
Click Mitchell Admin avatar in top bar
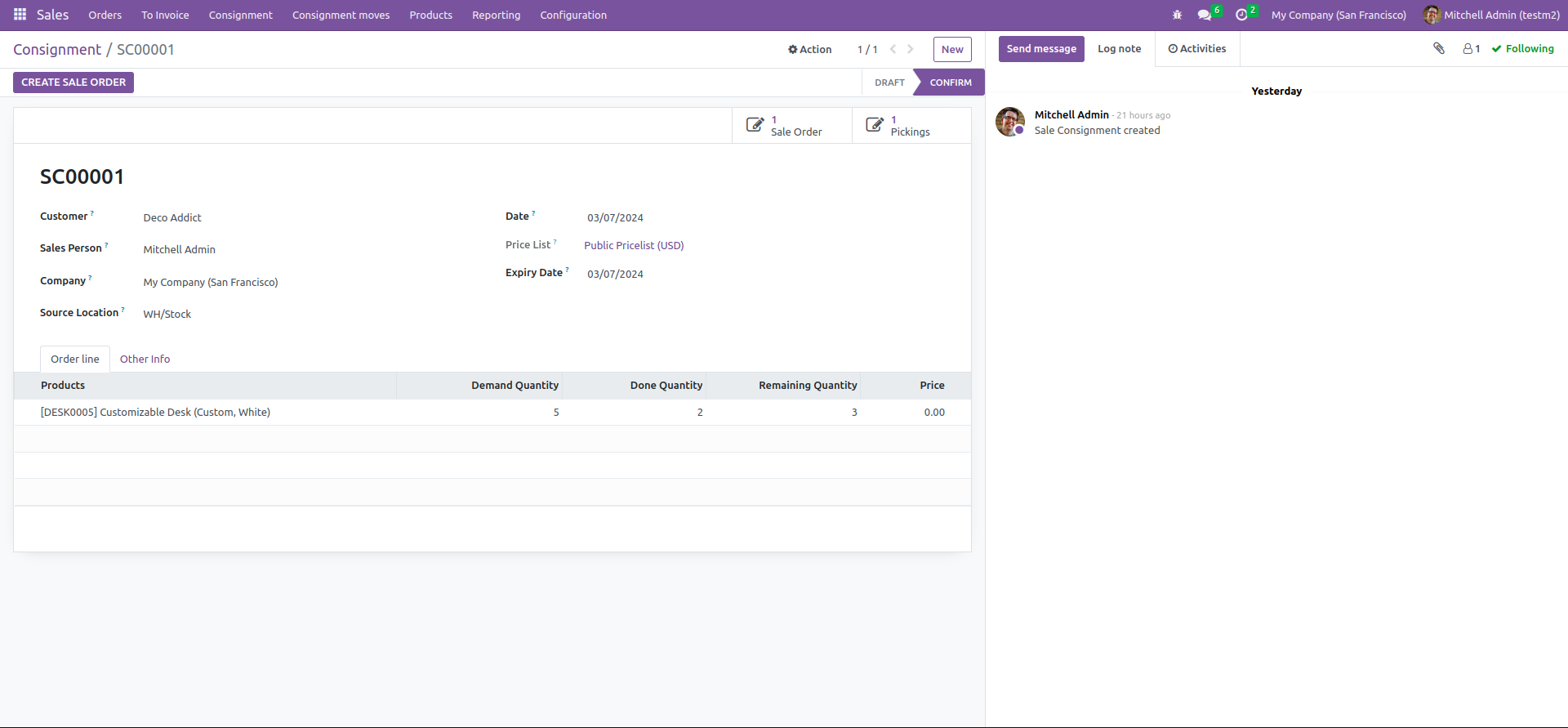click(1432, 15)
